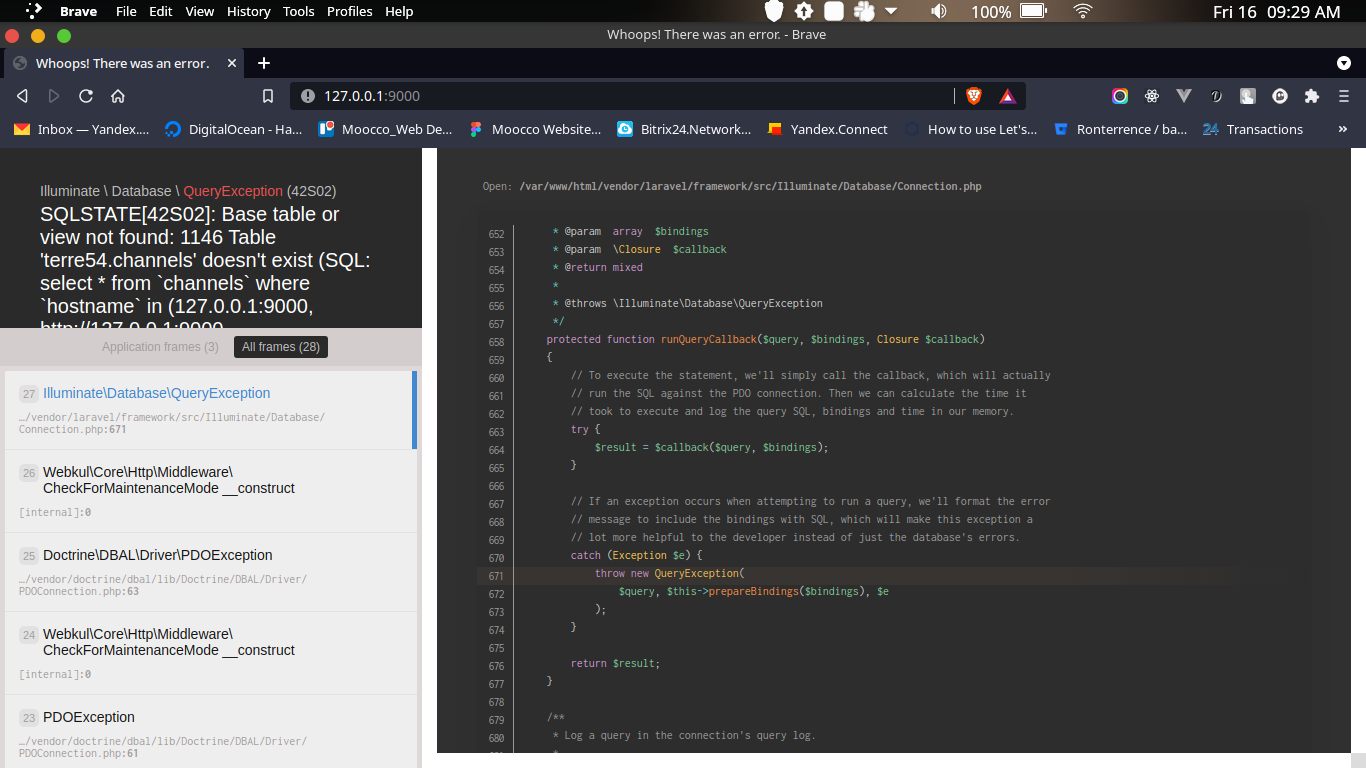The width and height of the screenshot is (1366, 768).
Task: Expand the tray dropdown arrow
Action: pos(891,12)
